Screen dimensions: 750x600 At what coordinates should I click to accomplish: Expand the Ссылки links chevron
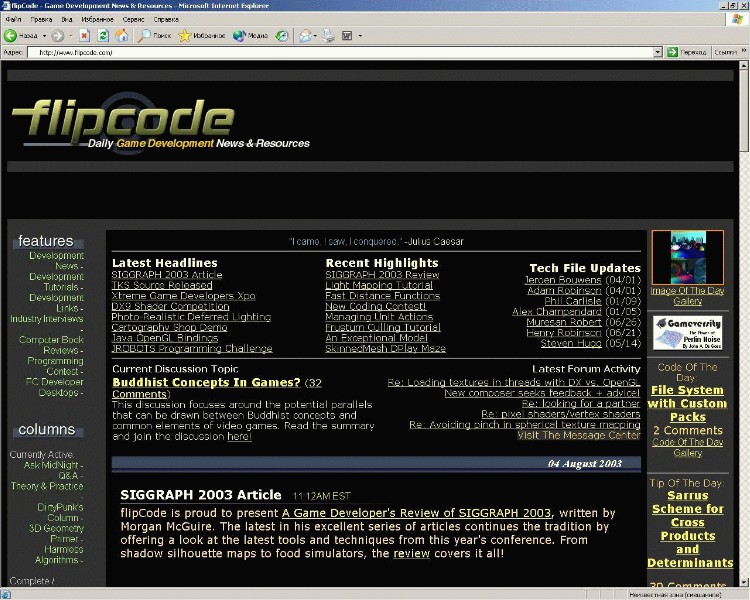(x=744, y=51)
